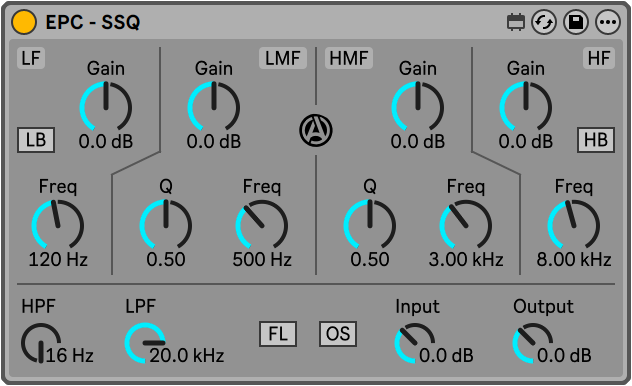Click the LF Freq knob at 120 Hz
Screen dimensions: 632x386
tap(58, 224)
